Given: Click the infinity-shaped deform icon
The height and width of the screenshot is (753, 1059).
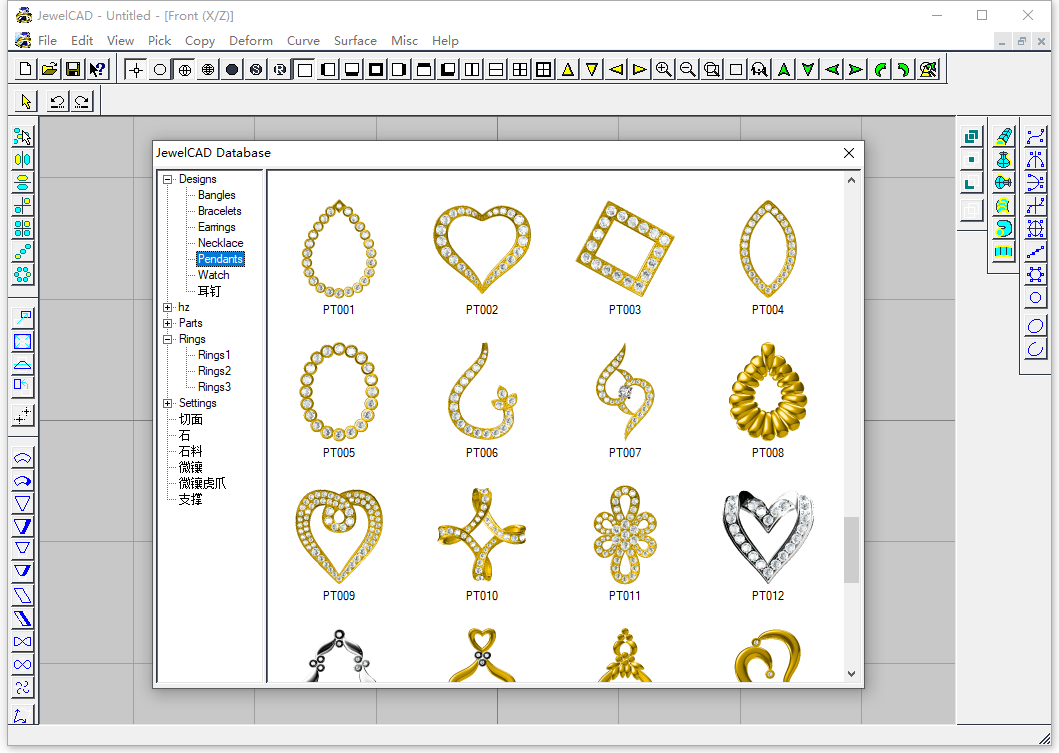Looking at the screenshot, I should coord(22,665).
